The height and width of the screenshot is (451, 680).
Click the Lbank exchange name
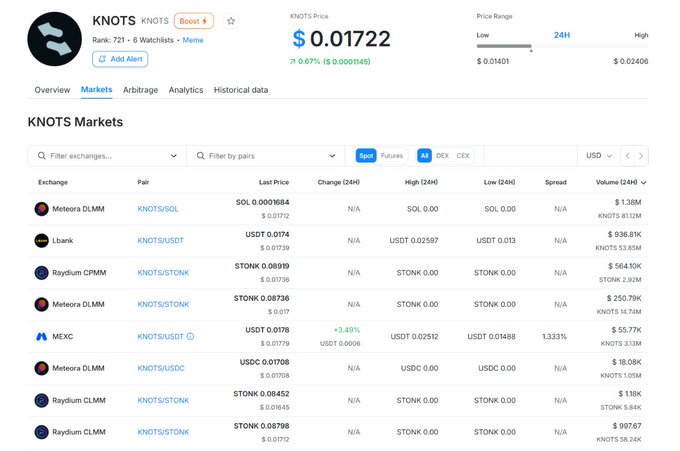tap(63, 241)
